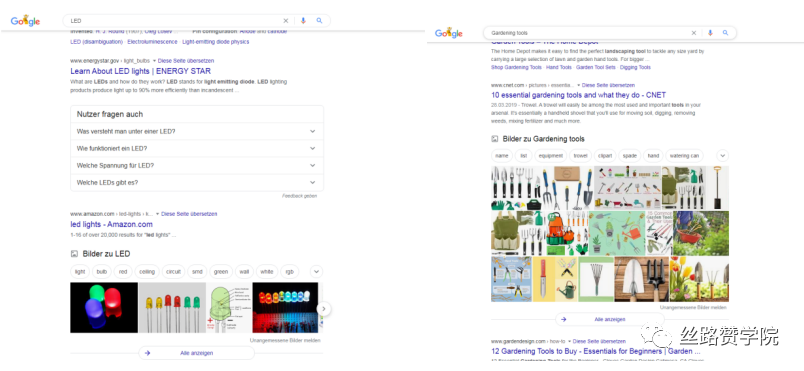This screenshot has height=371, width=804.
Task: Expand 'Wie funktioniert ein LED?' question
Action: point(197,148)
